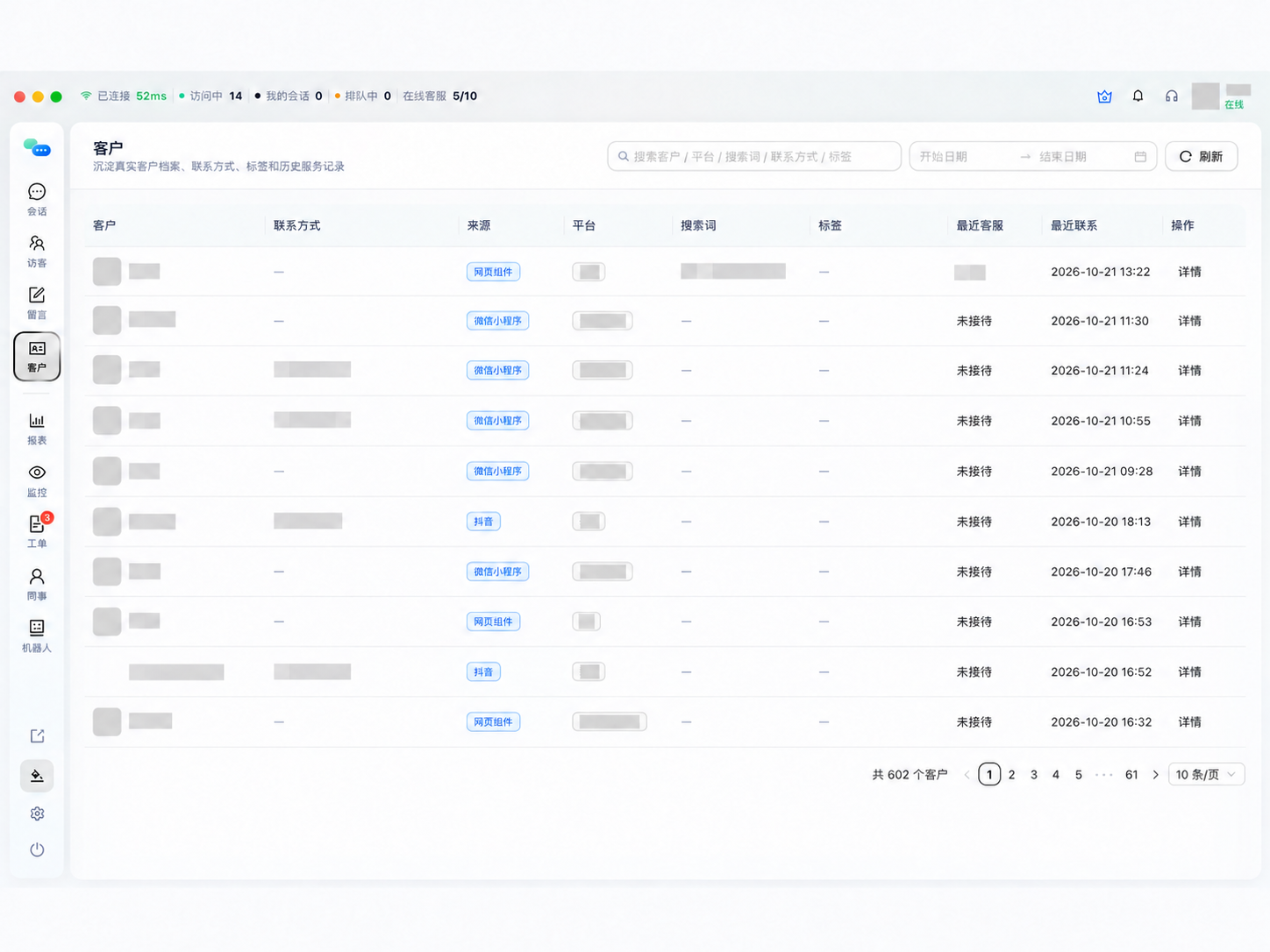
Task: Go to the 访客 visitors section
Action: pos(37,251)
